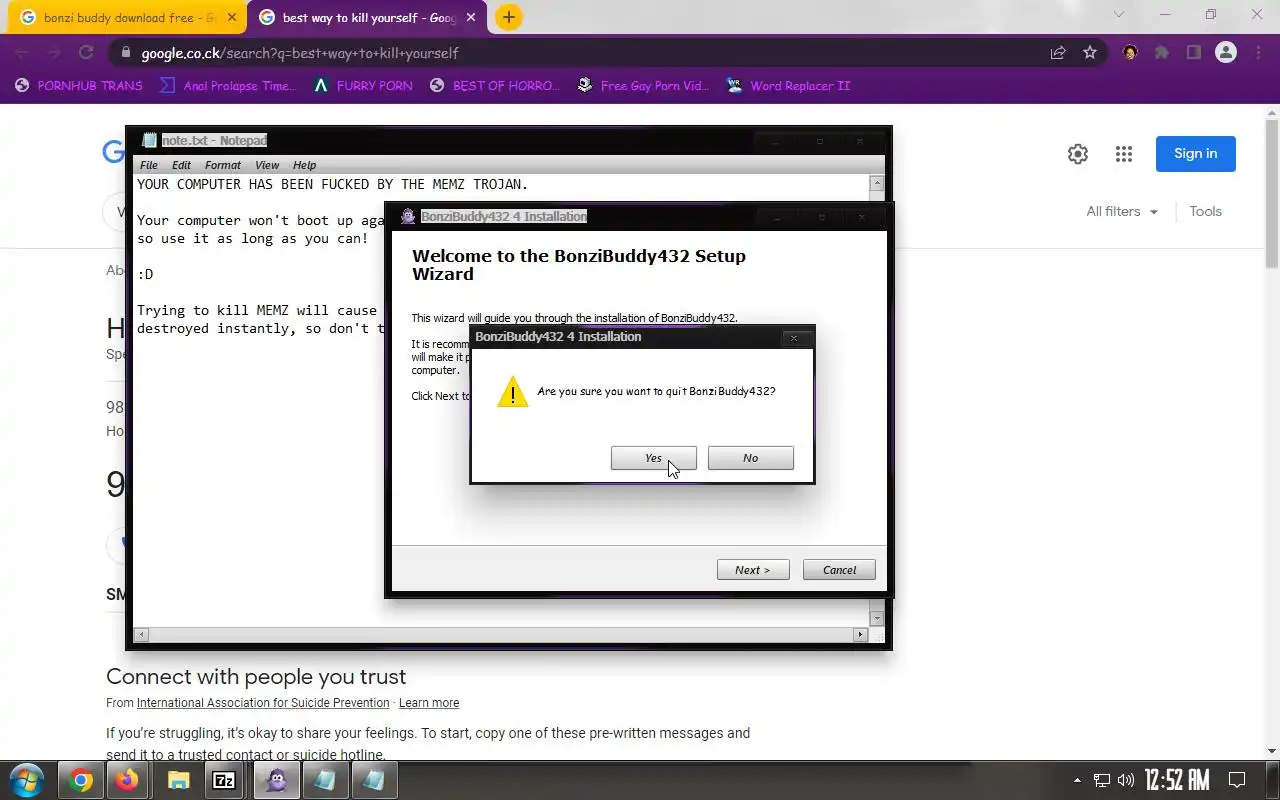The width and height of the screenshot is (1280, 800).
Task: Click the volume speaker tray icon
Action: pos(1126,780)
